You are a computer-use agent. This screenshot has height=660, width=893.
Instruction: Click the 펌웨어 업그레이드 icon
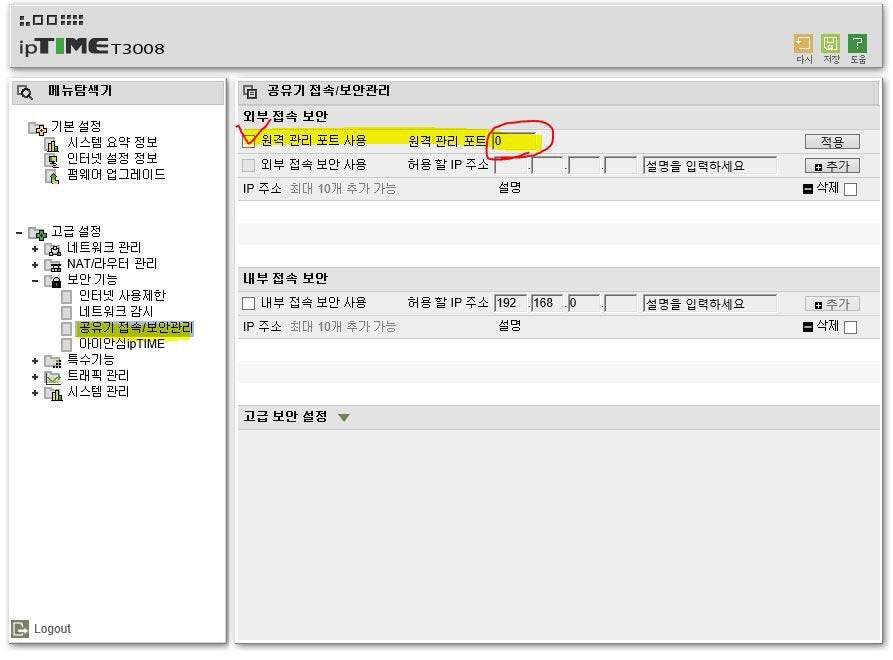pyautogui.click(x=52, y=175)
